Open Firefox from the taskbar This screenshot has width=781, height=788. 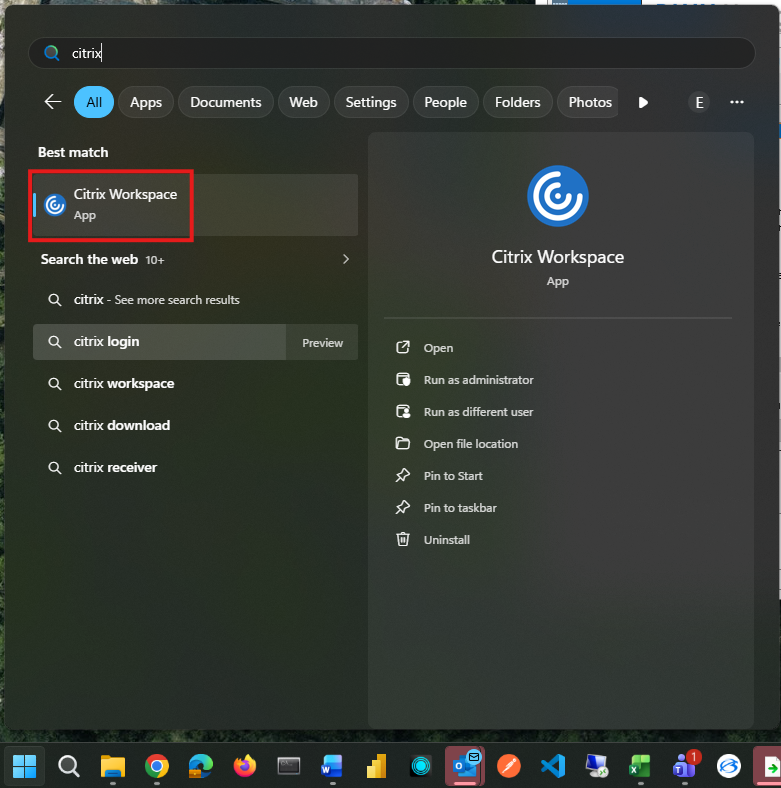pyautogui.click(x=245, y=766)
